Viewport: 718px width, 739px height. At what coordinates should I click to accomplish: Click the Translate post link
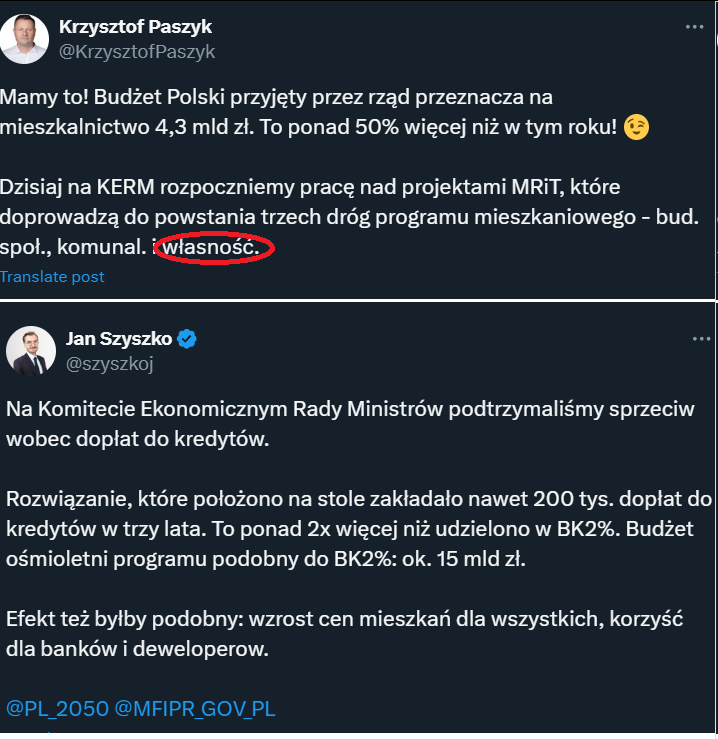(52, 277)
